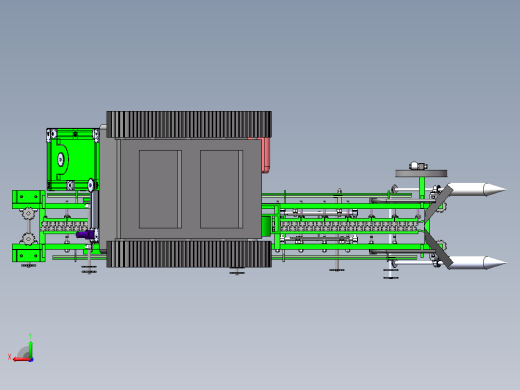Screen dimensions: 520x390
Task: Click the gray flat disc above the front frame
Action: (x=421, y=173)
